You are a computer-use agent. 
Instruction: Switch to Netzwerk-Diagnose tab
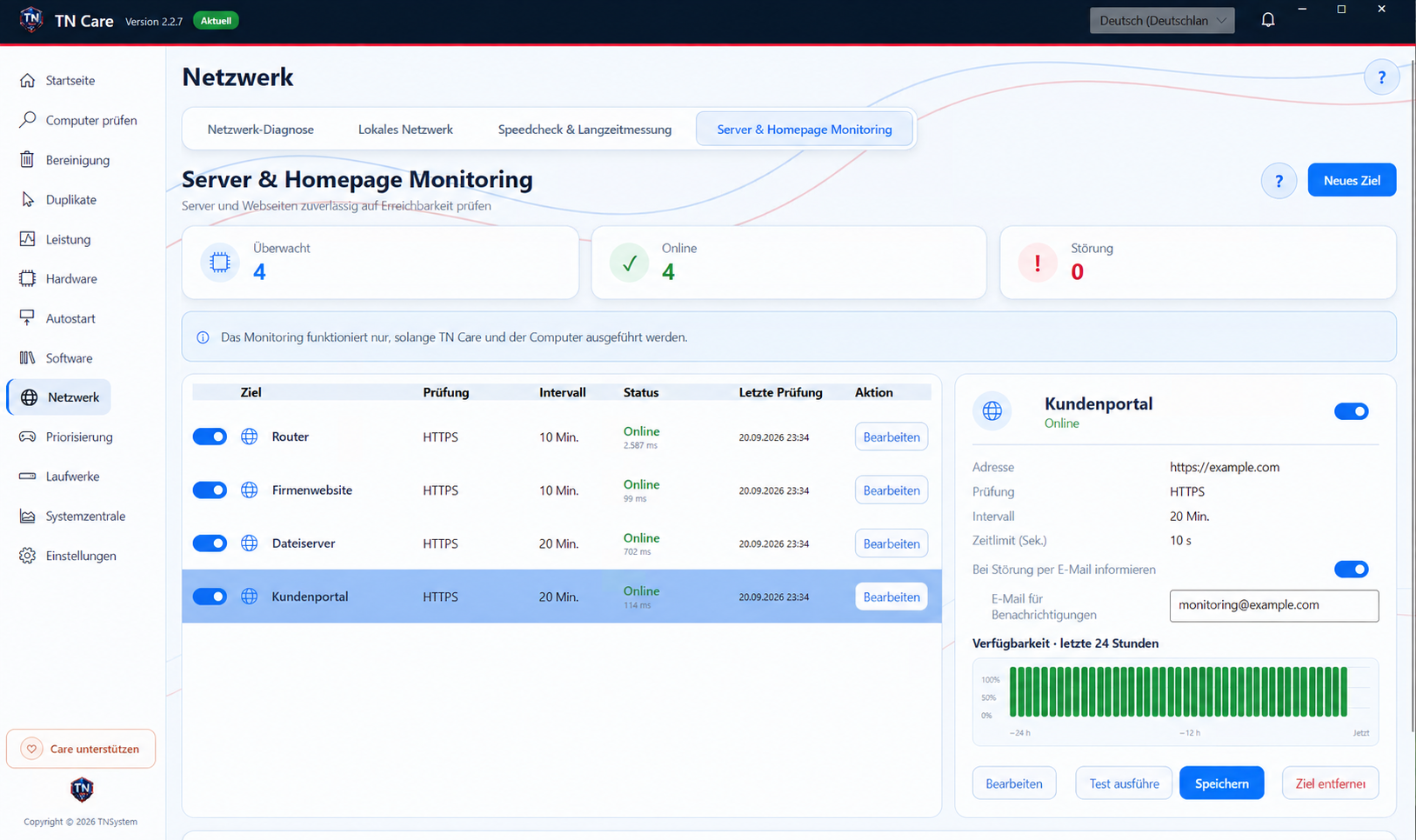[x=261, y=130]
